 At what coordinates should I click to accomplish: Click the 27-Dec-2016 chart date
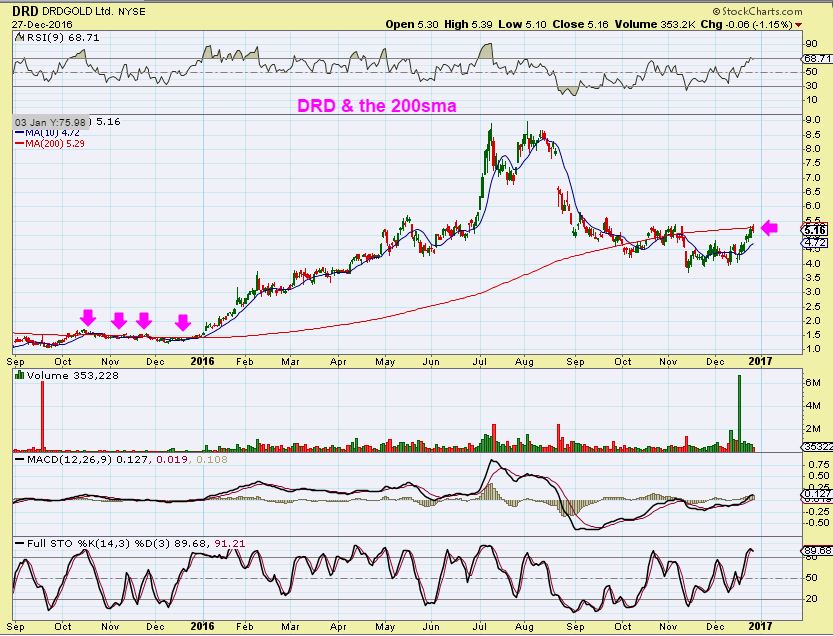(42, 24)
